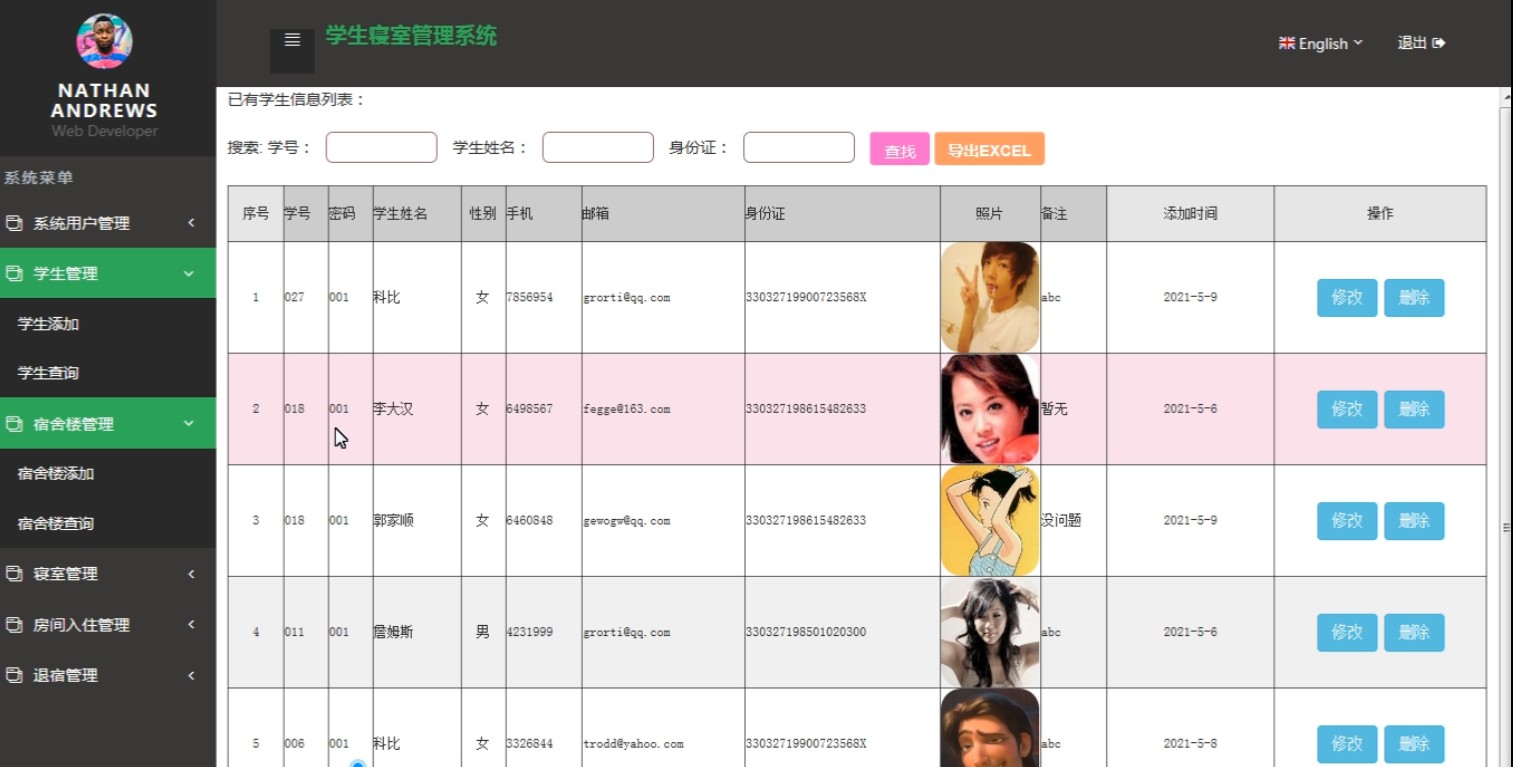
Task: Click the email trodd@yahoo.com cell
Action: 663,744
